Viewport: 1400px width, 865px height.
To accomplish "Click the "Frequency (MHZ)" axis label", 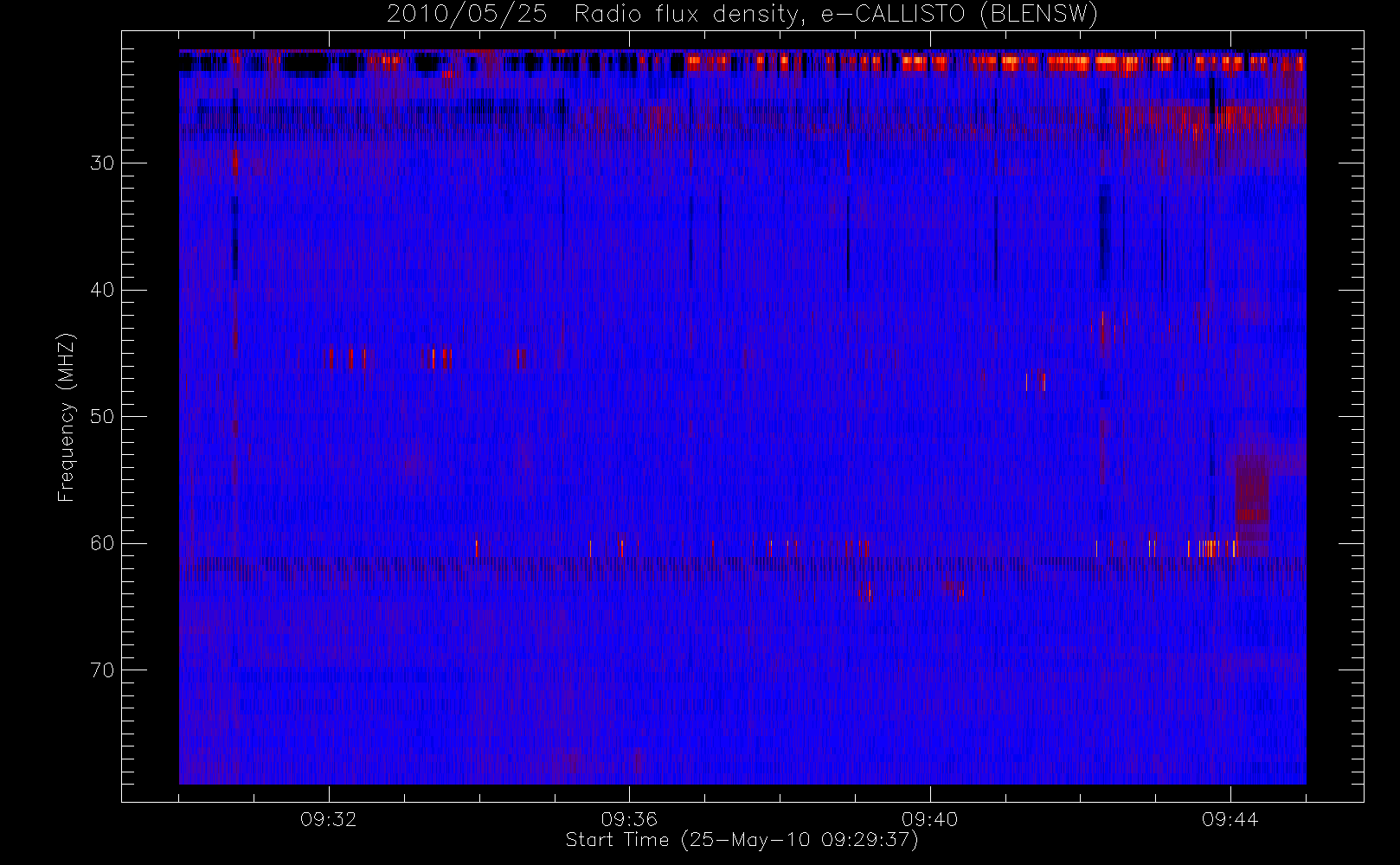I will point(67,417).
